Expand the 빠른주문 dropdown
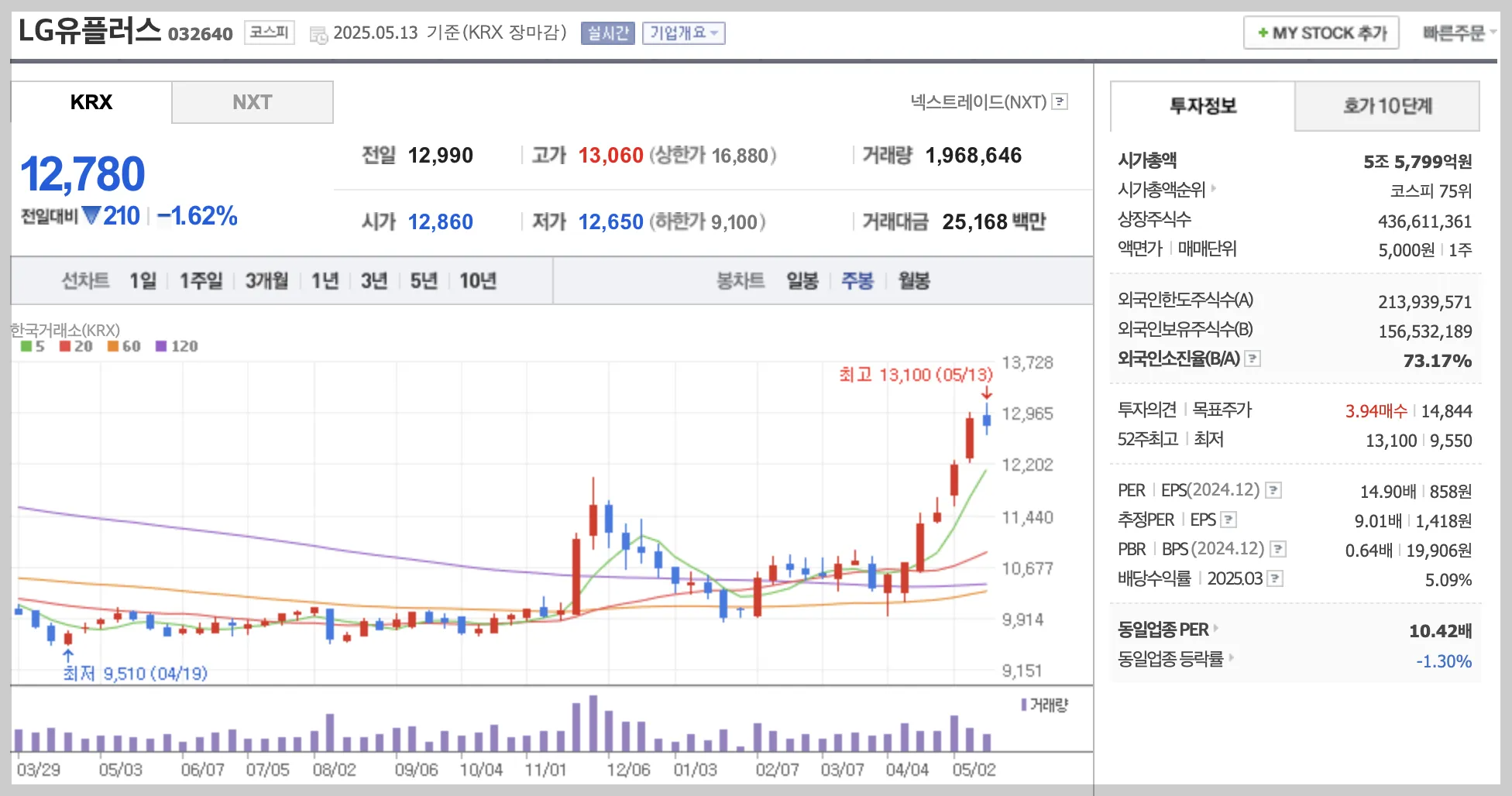The width and height of the screenshot is (1512, 796). [1459, 33]
